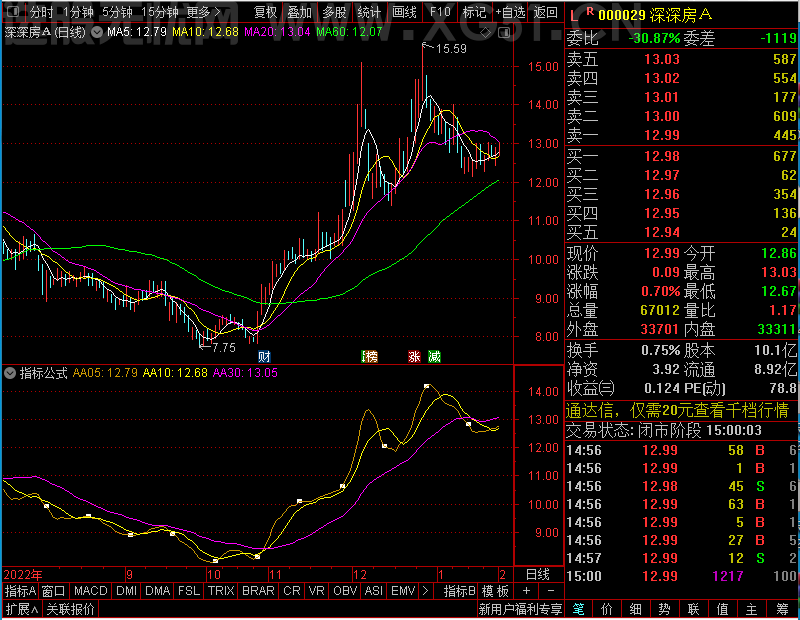This screenshot has width=800, height=620.
Task: Open the 关联报价 related quotes tab
Action: click(70, 609)
